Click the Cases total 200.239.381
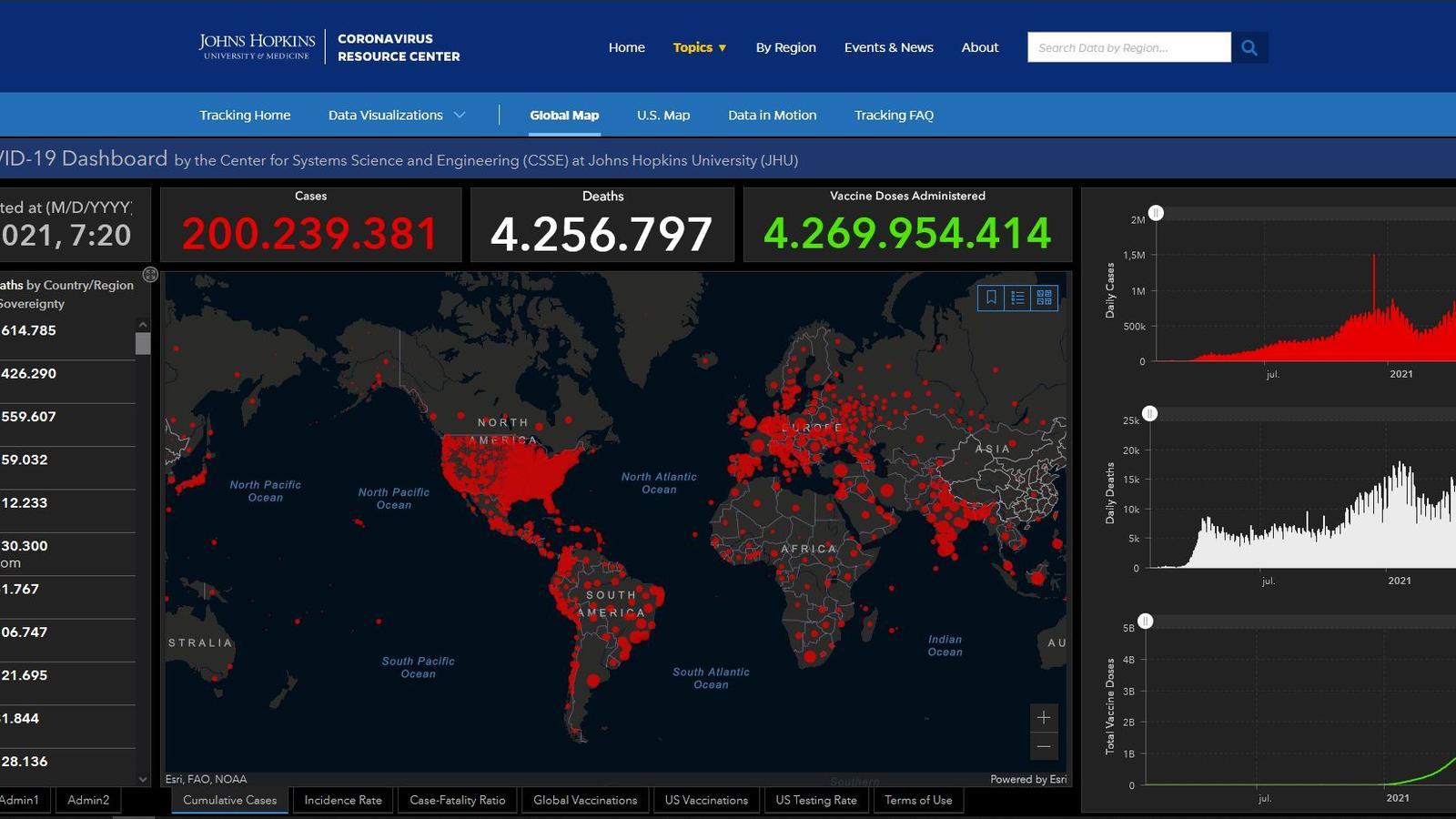The width and height of the screenshot is (1456, 819). (310, 234)
